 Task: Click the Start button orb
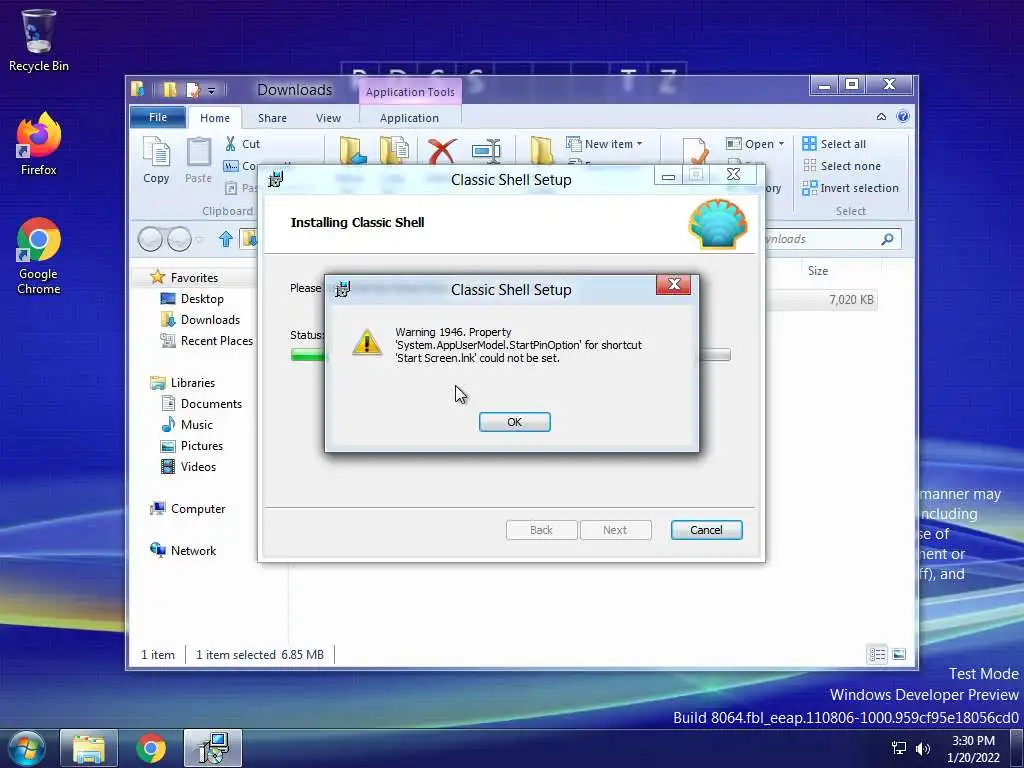tap(25, 748)
